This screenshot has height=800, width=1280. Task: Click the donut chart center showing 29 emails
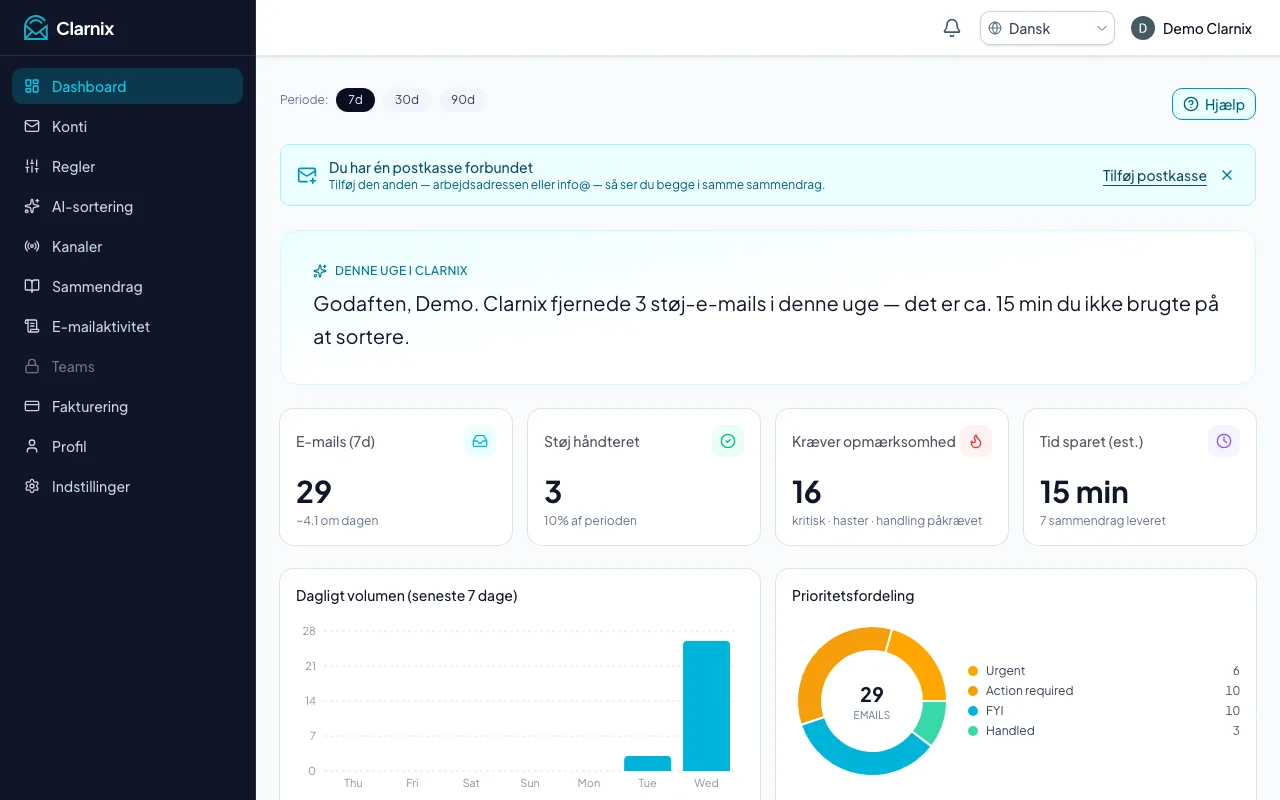click(872, 701)
